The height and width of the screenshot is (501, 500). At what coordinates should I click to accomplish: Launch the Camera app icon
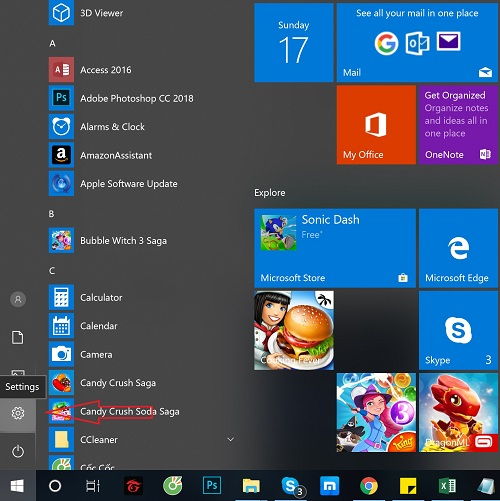[x=61, y=354]
